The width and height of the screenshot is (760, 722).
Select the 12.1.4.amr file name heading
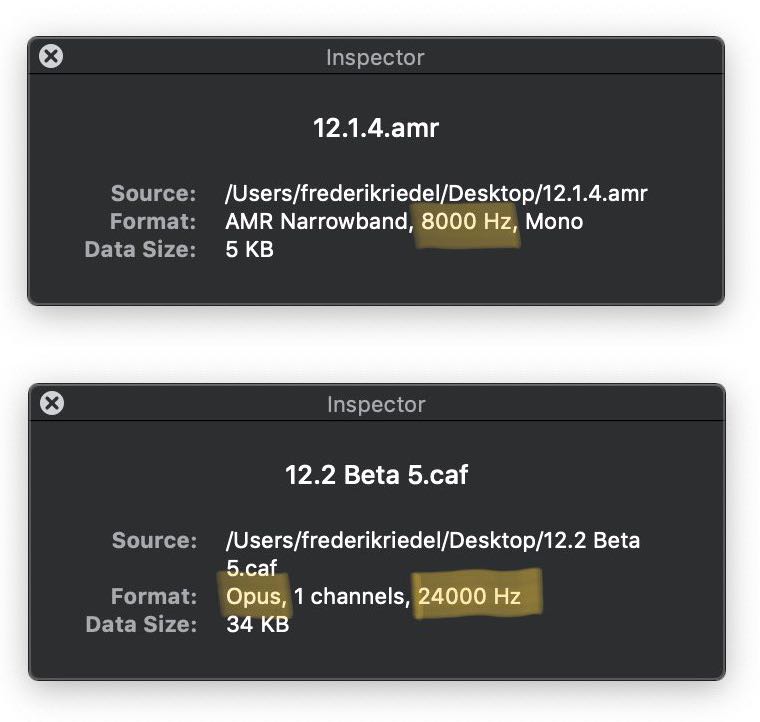[375, 128]
